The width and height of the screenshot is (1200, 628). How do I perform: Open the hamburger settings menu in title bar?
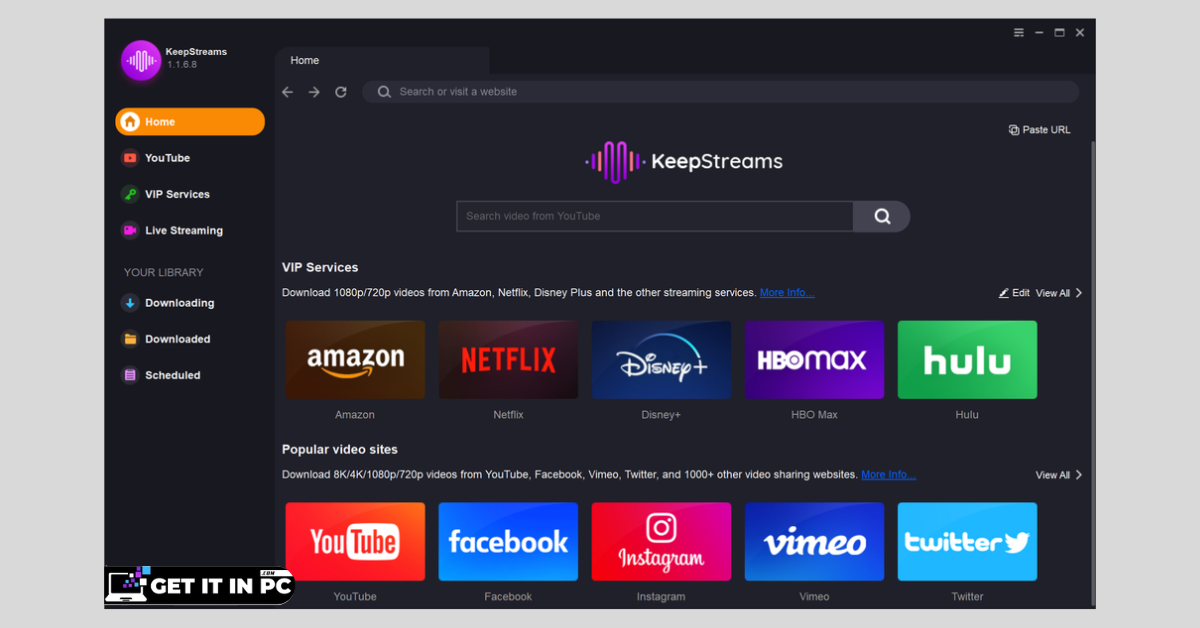coord(1019,33)
